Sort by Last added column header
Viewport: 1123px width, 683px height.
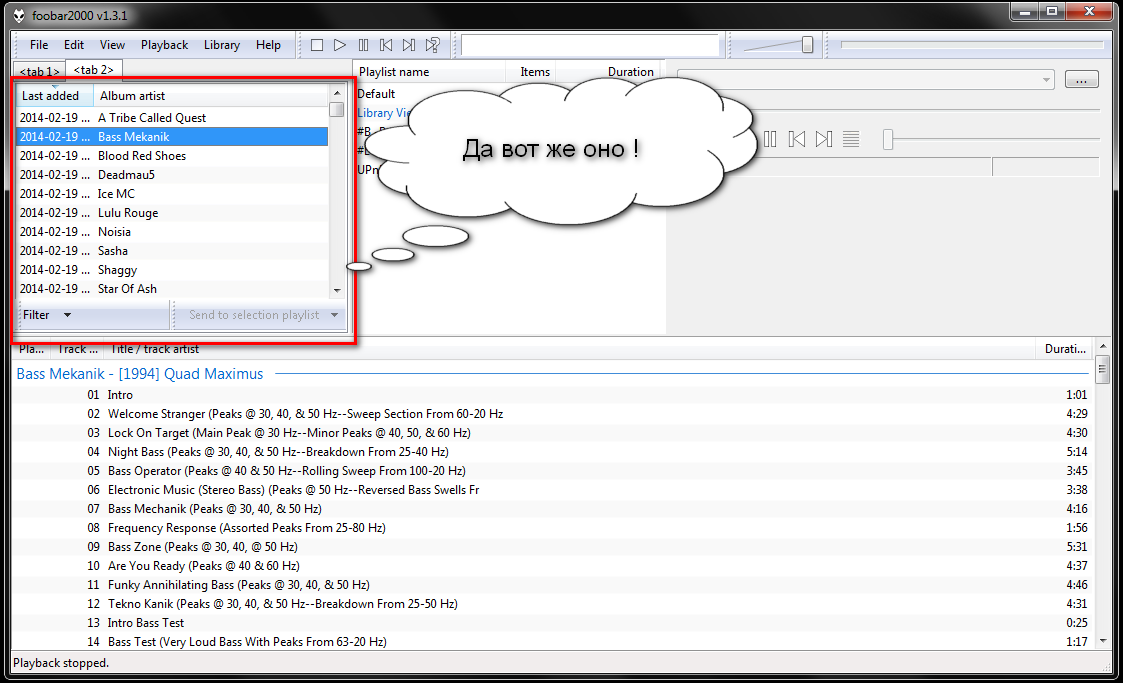(54, 96)
